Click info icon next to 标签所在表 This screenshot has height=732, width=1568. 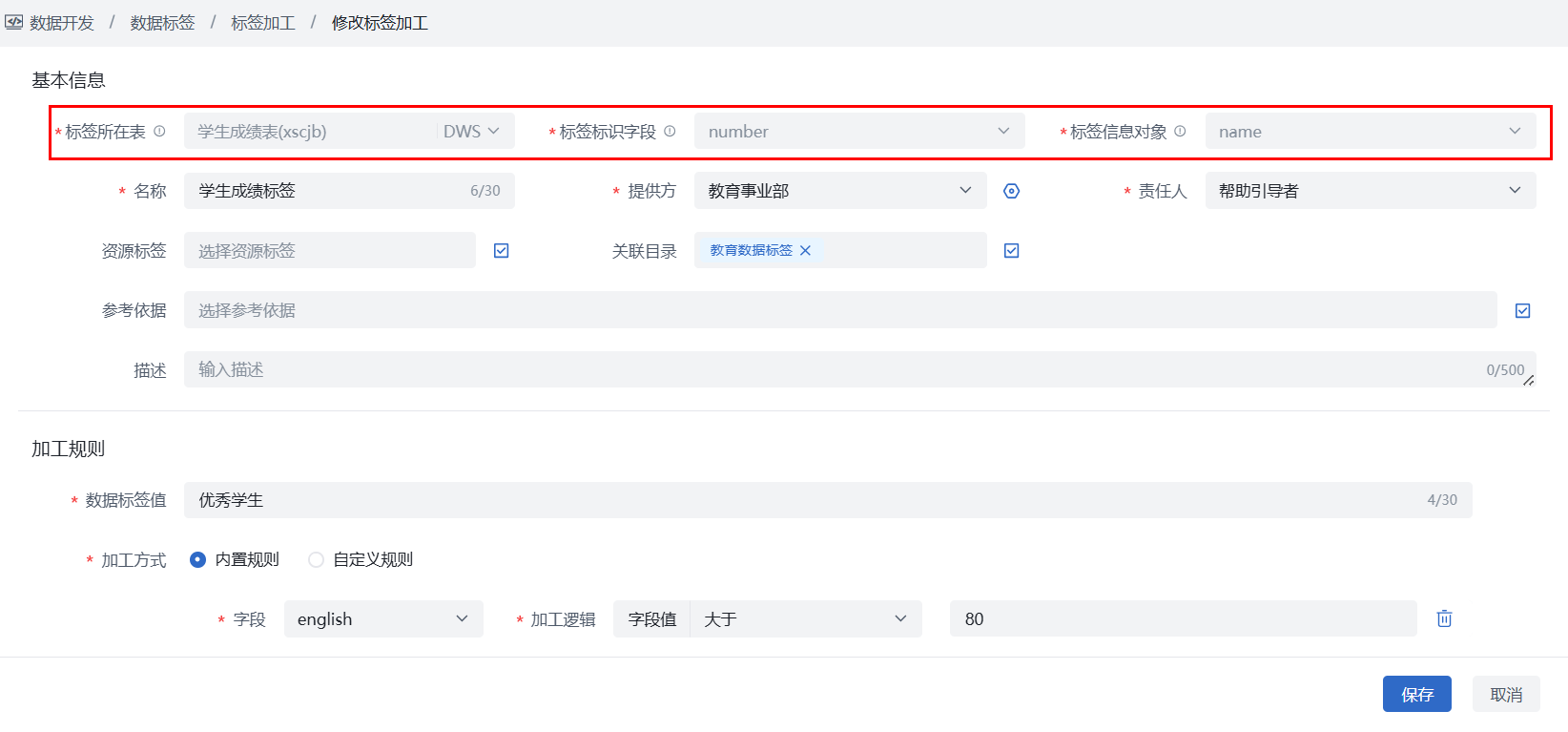click(159, 132)
